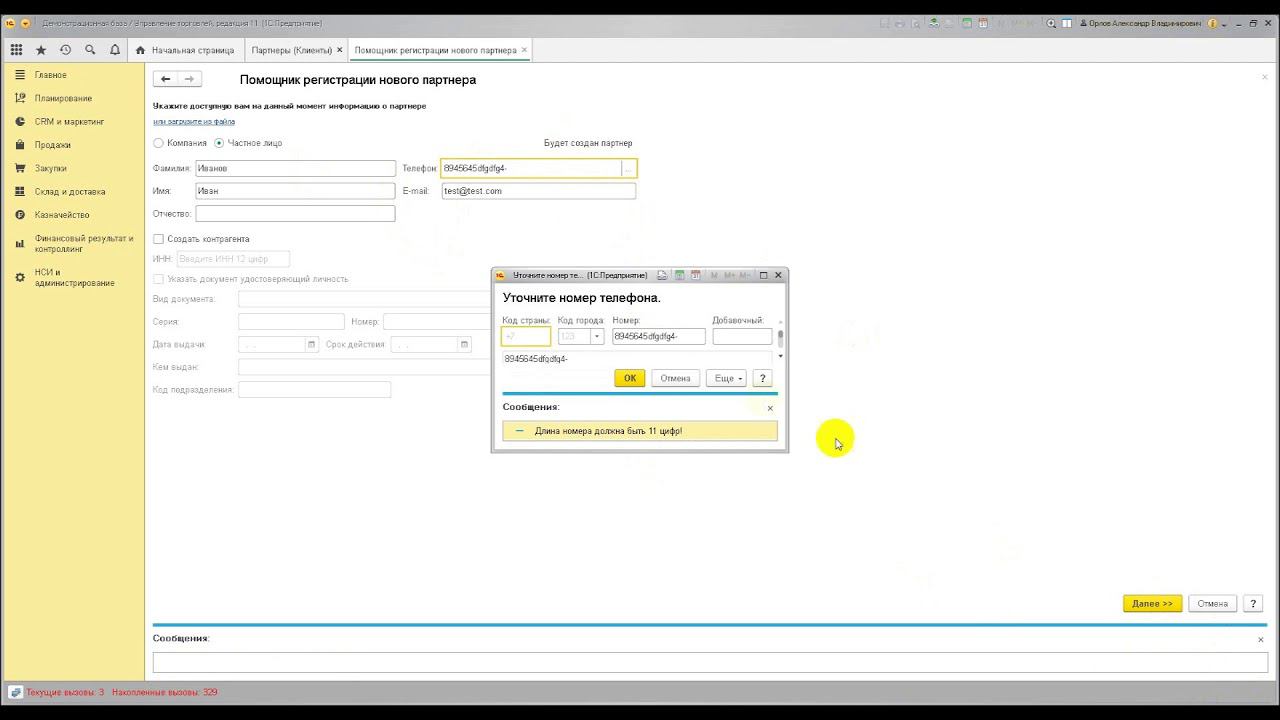1280x720 pixels.
Task: Click the back arrow navigation button
Action: coord(166,79)
